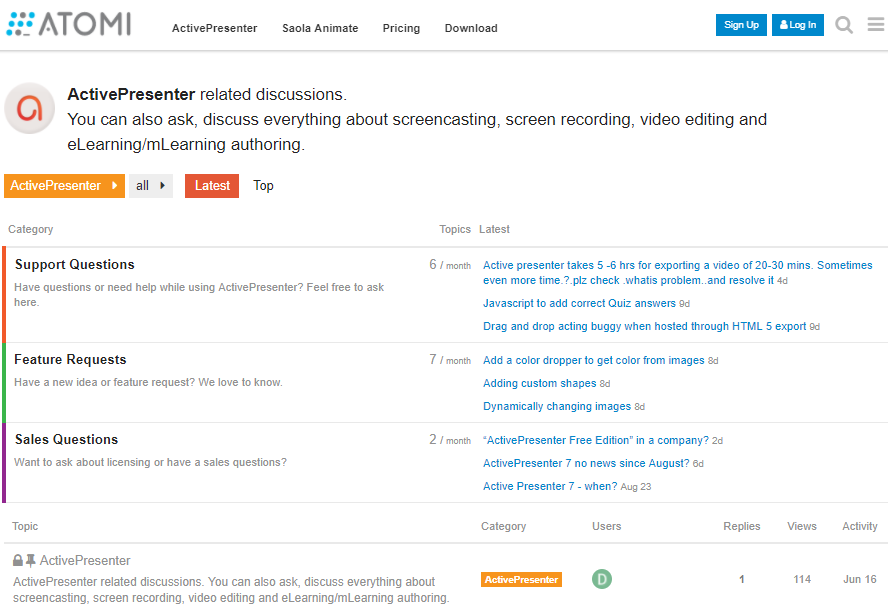Image resolution: width=888 pixels, height=612 pixels.
Task: Open 'Add a color dropper' topic
Action: 594,360
